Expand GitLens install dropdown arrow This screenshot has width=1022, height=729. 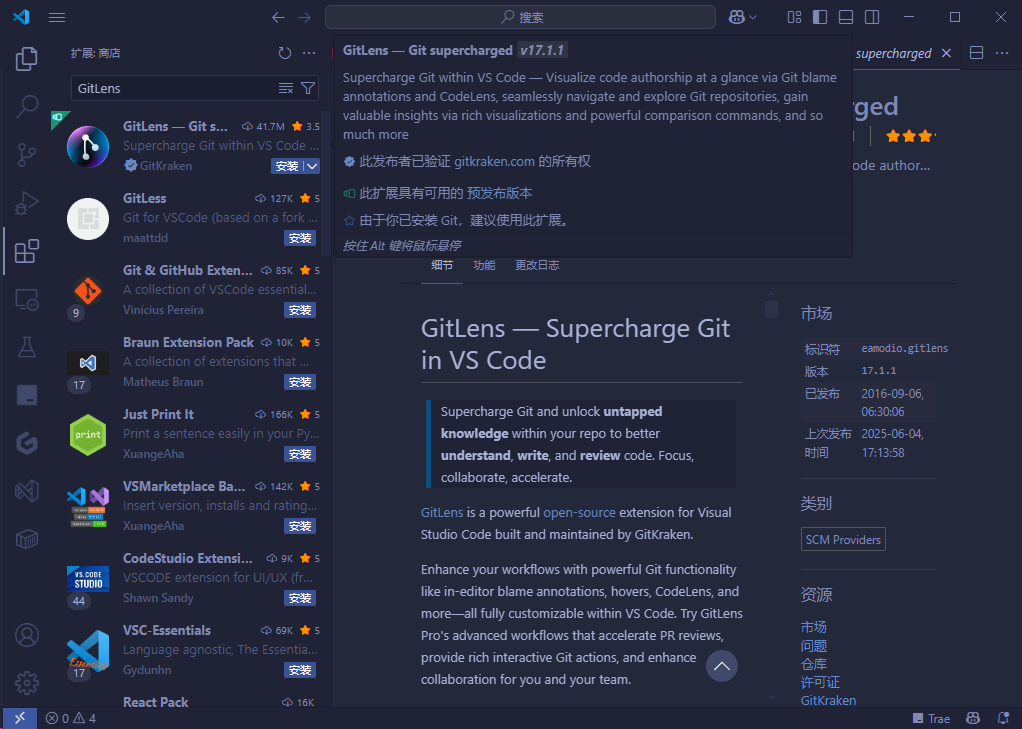click(312, 166)
